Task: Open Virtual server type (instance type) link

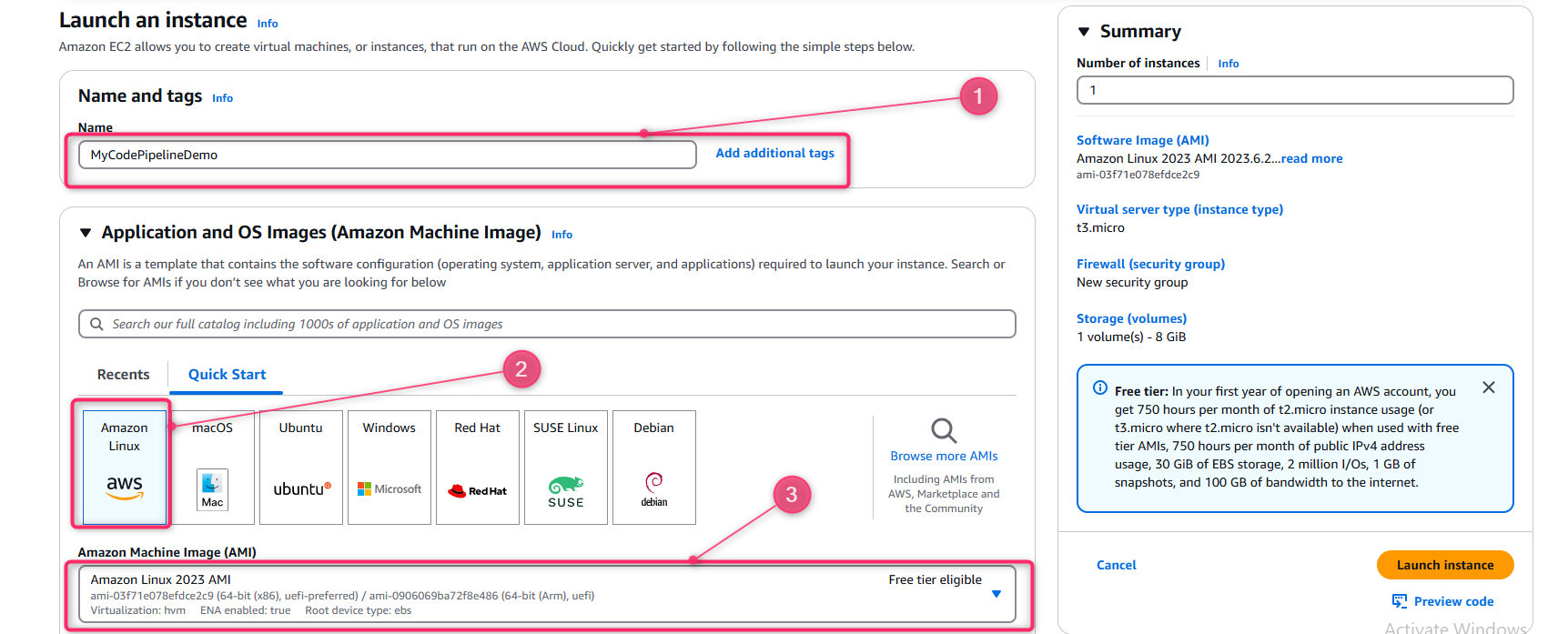Action: pyautogui.click(x=1179, y=209)
